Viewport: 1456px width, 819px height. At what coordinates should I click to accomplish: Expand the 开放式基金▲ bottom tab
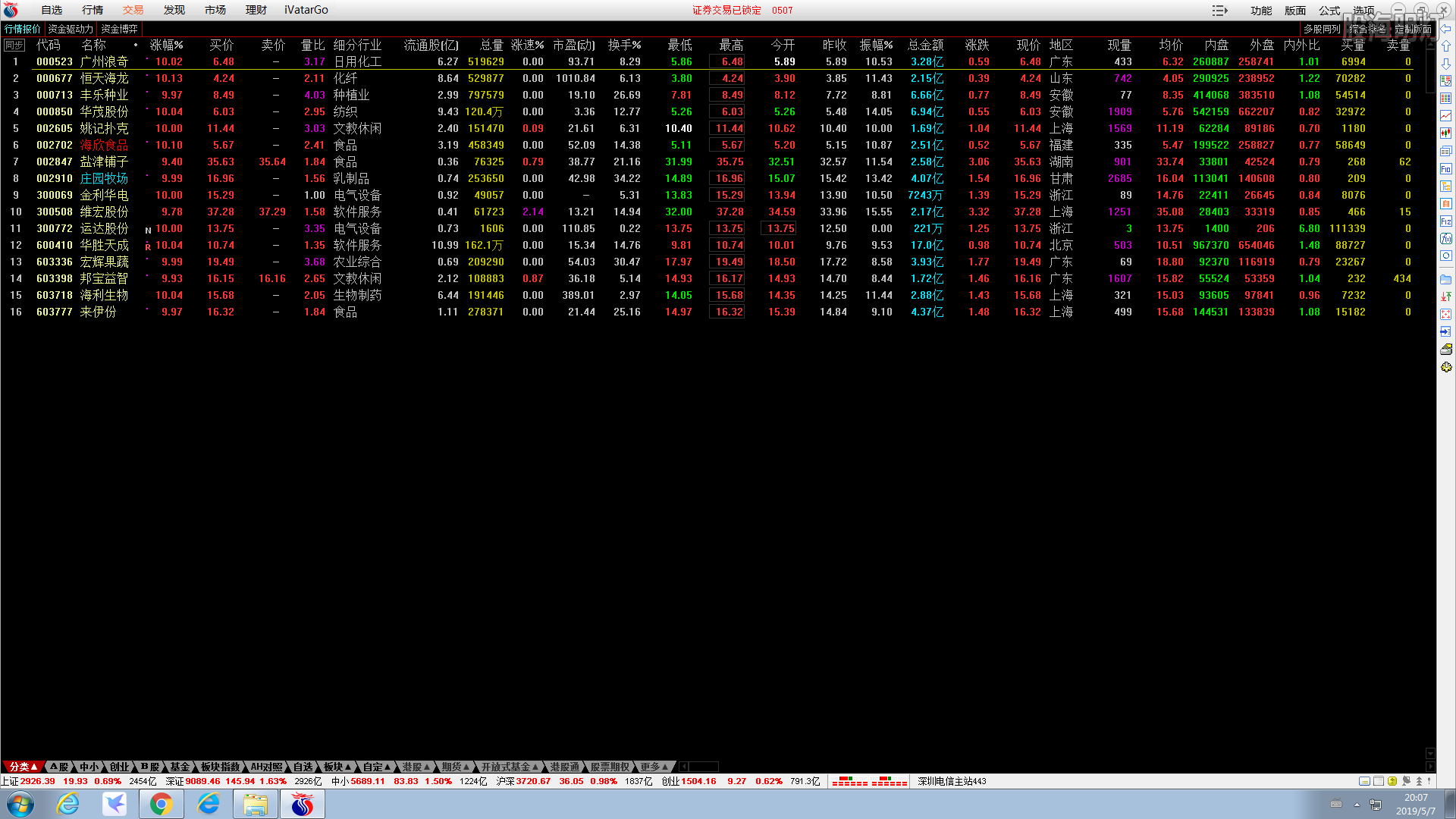(510, 767)
